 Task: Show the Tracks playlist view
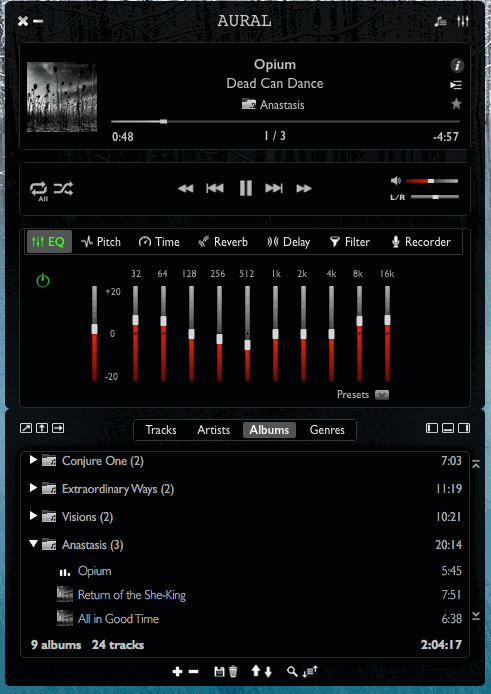coord(161,430)
